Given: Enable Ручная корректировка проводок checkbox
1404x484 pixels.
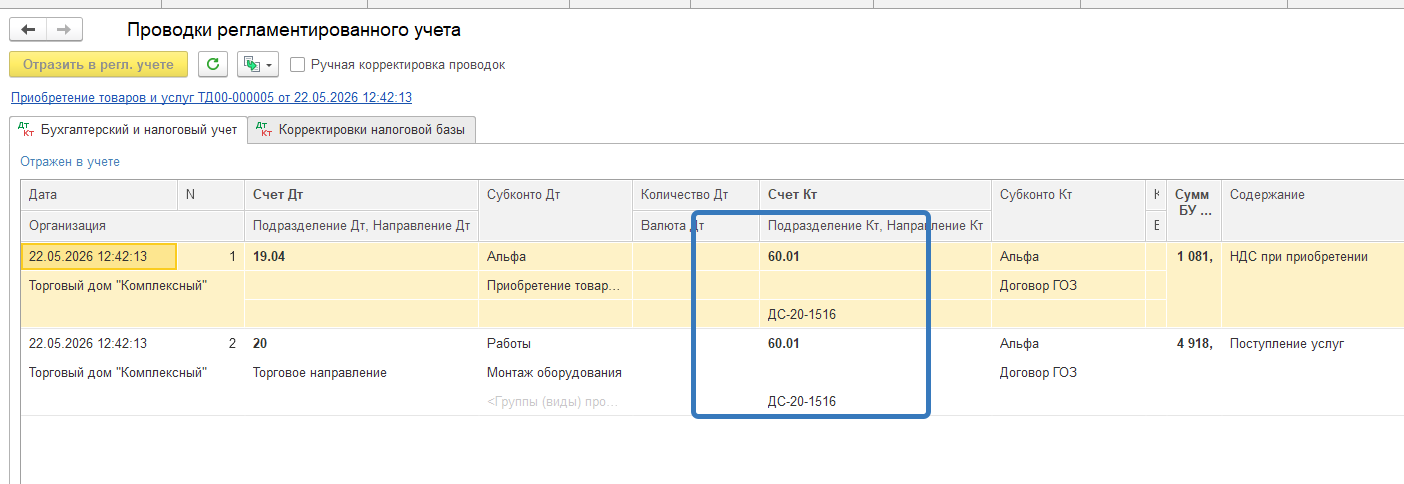Looking at the screenshot, I should [297, 65].
